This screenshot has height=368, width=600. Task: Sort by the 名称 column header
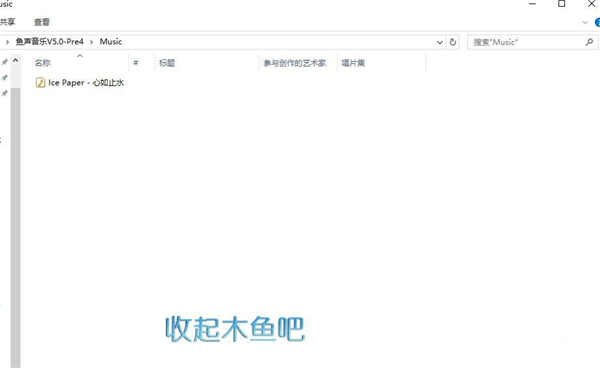point(42,63)
